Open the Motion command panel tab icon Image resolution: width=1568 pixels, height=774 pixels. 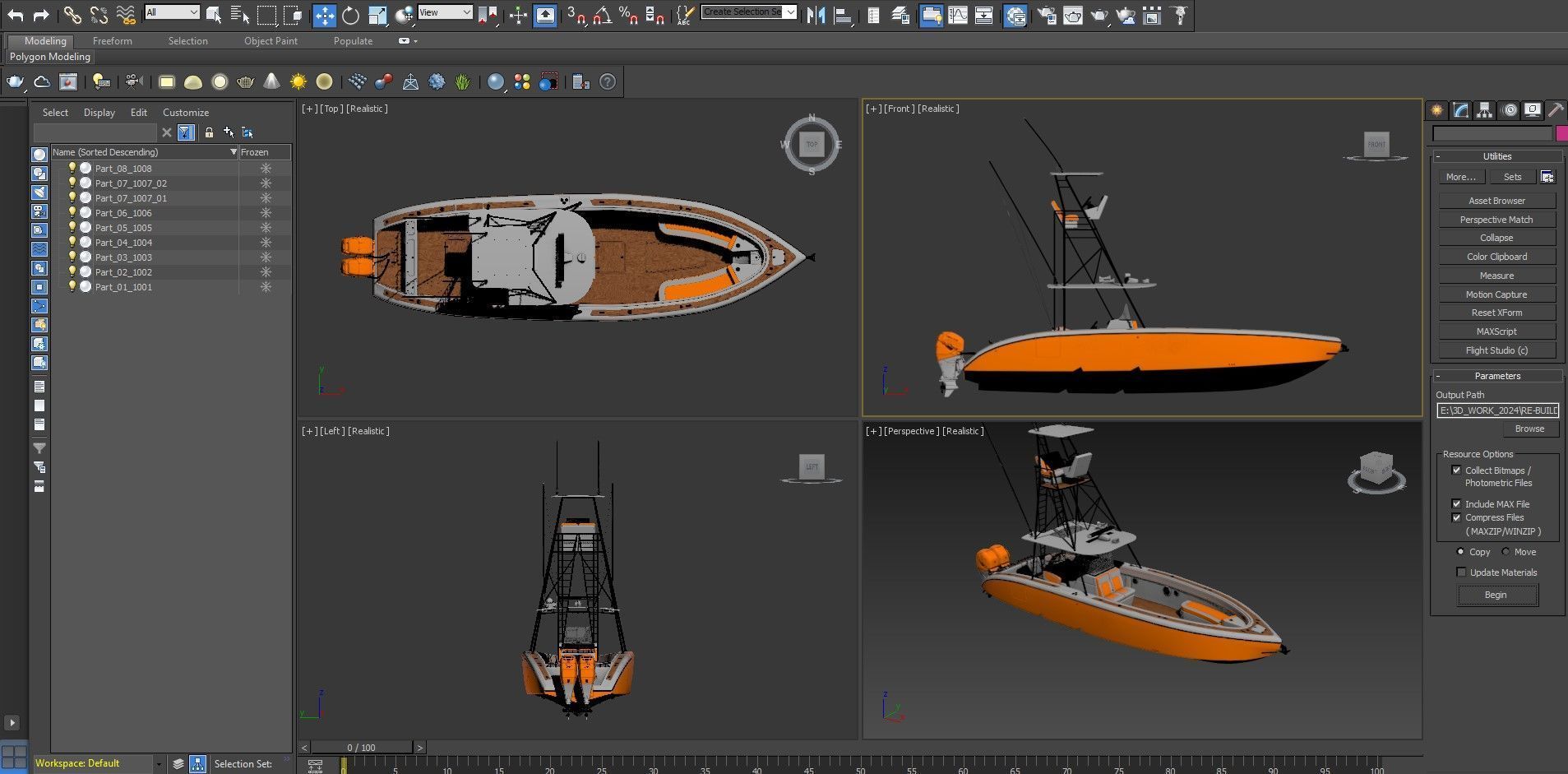(1509, 110)
